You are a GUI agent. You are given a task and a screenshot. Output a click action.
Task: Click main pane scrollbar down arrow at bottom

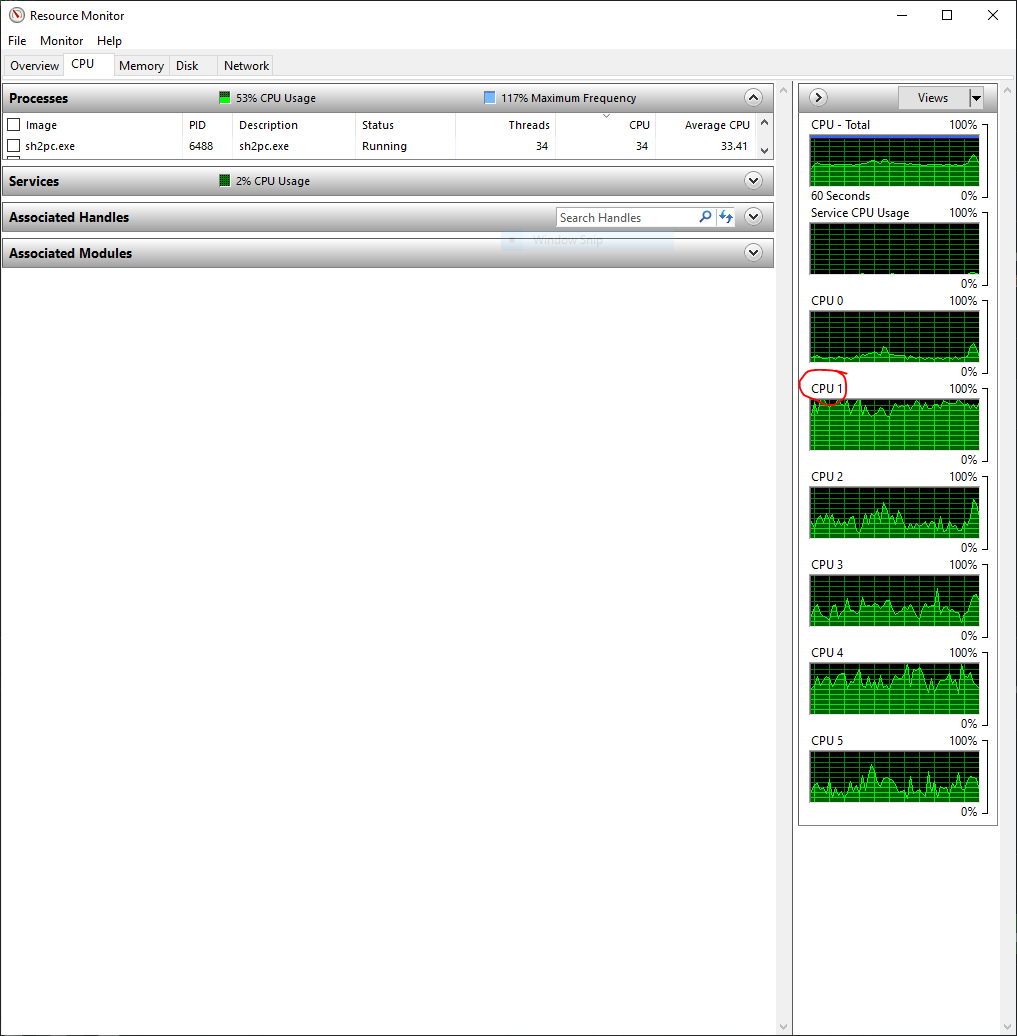tap(783, 1027)
